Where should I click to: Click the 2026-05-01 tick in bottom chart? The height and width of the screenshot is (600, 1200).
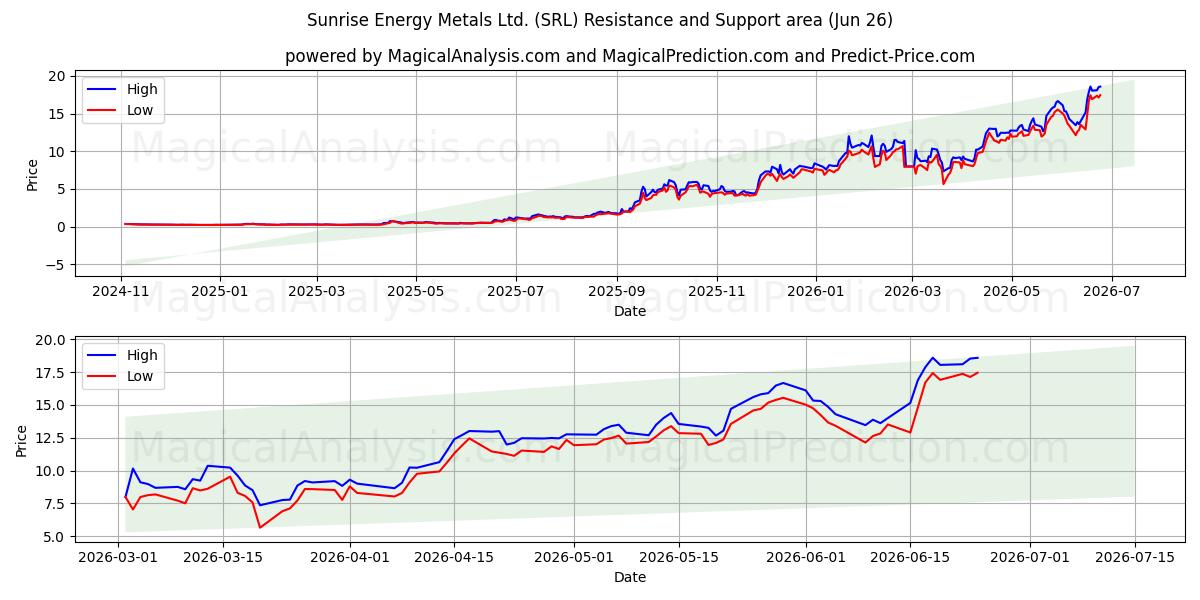pos(574,557)
